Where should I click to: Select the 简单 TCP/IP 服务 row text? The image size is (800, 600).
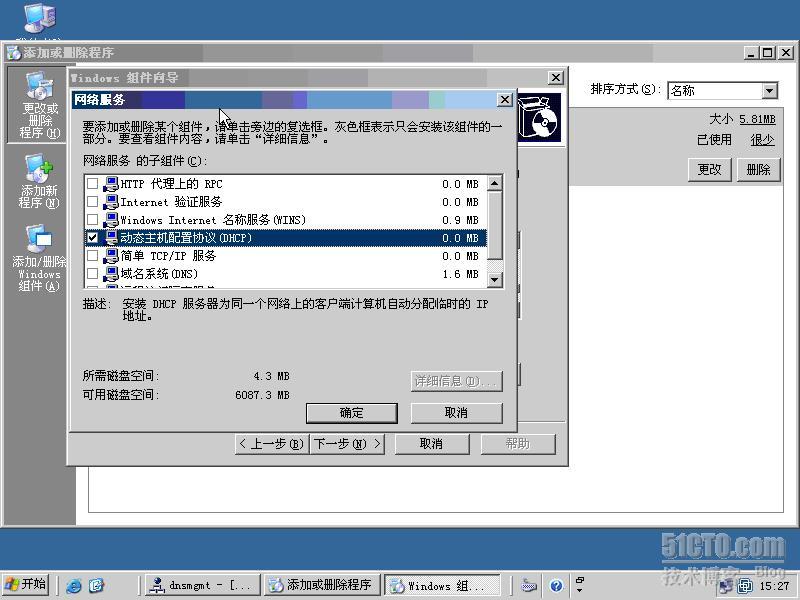[x=168, y=256]
